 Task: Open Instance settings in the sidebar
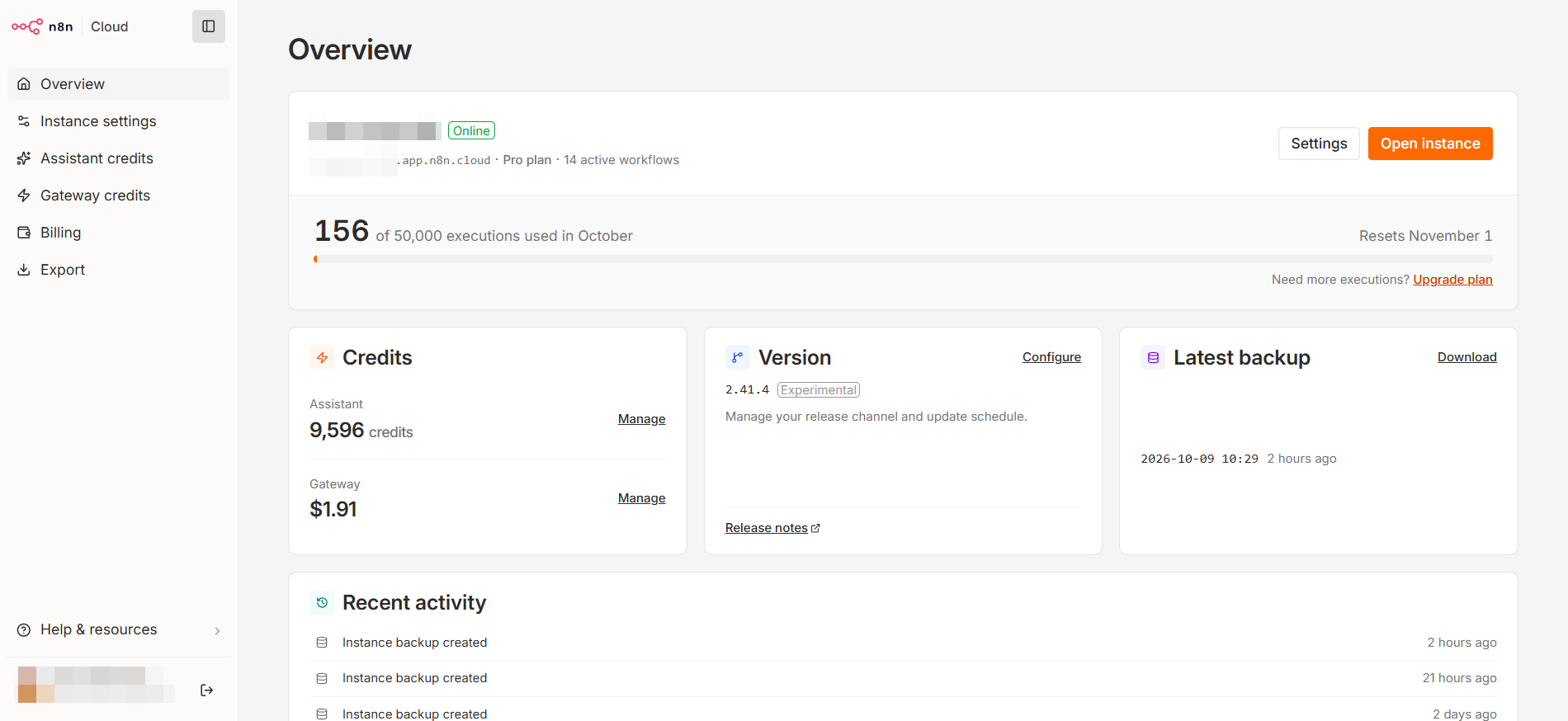point(119,121)
